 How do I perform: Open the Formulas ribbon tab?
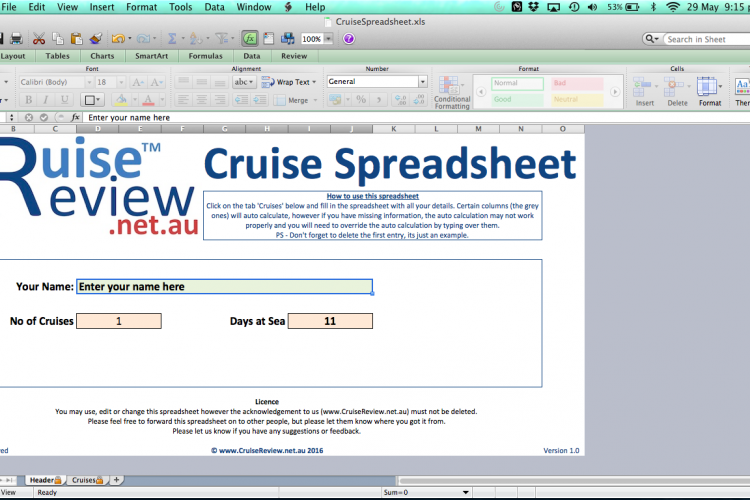click(x=205, y=56)
